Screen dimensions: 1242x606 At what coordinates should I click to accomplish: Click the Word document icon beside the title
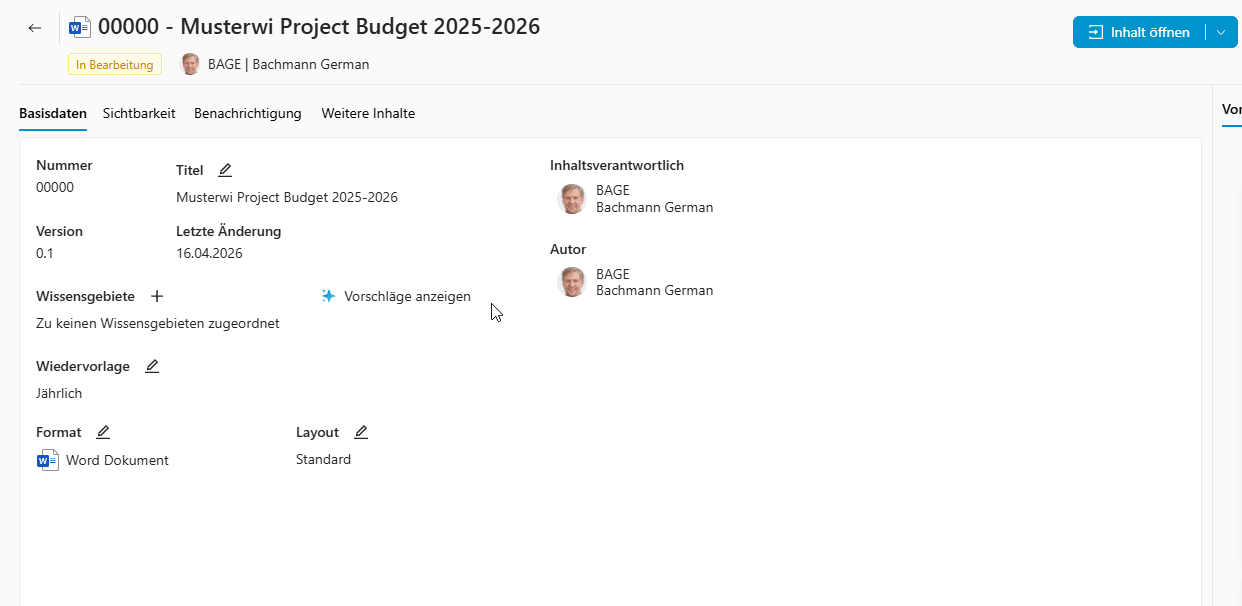click(78, 26)
